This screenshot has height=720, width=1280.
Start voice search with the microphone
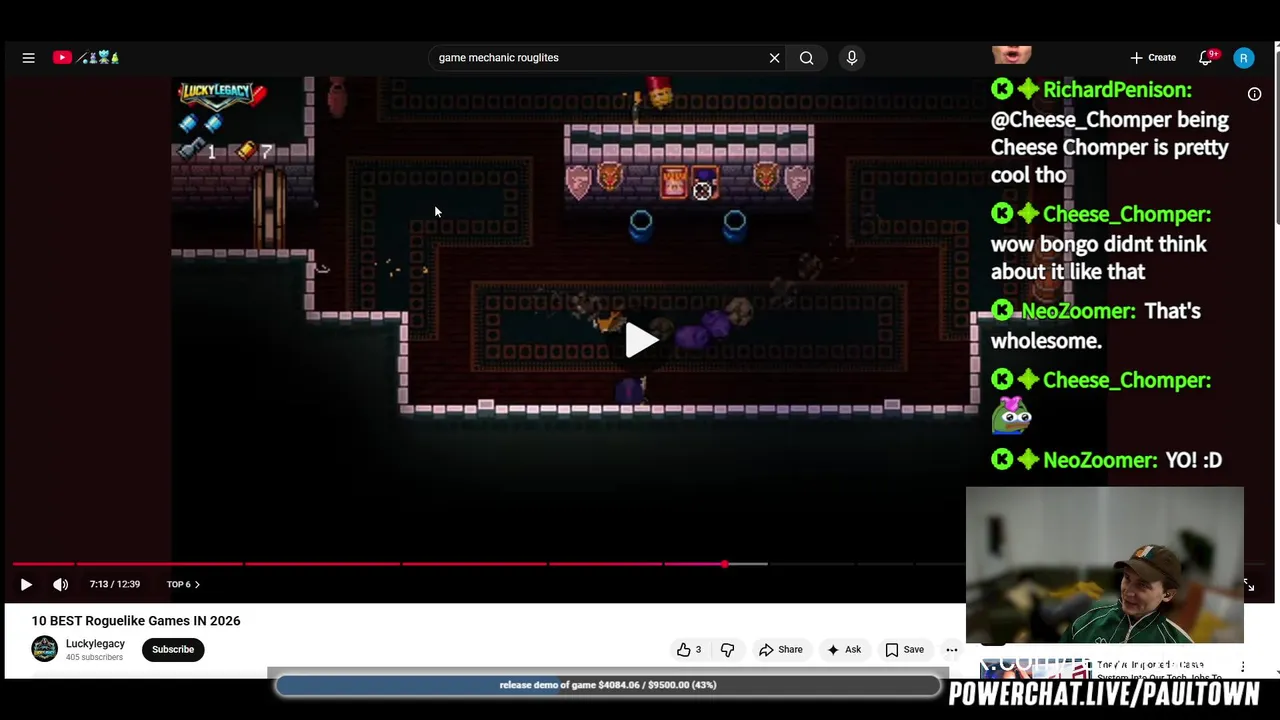(852, 58)
